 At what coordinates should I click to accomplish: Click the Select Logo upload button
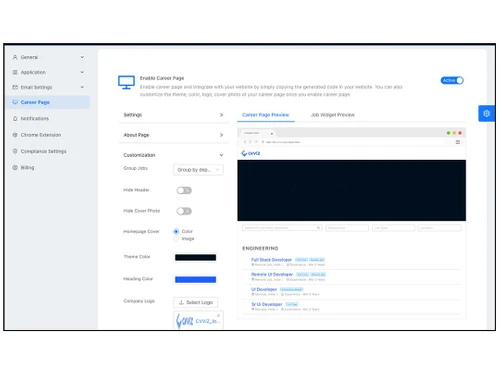pyautogui.click(x=196, y=302)
